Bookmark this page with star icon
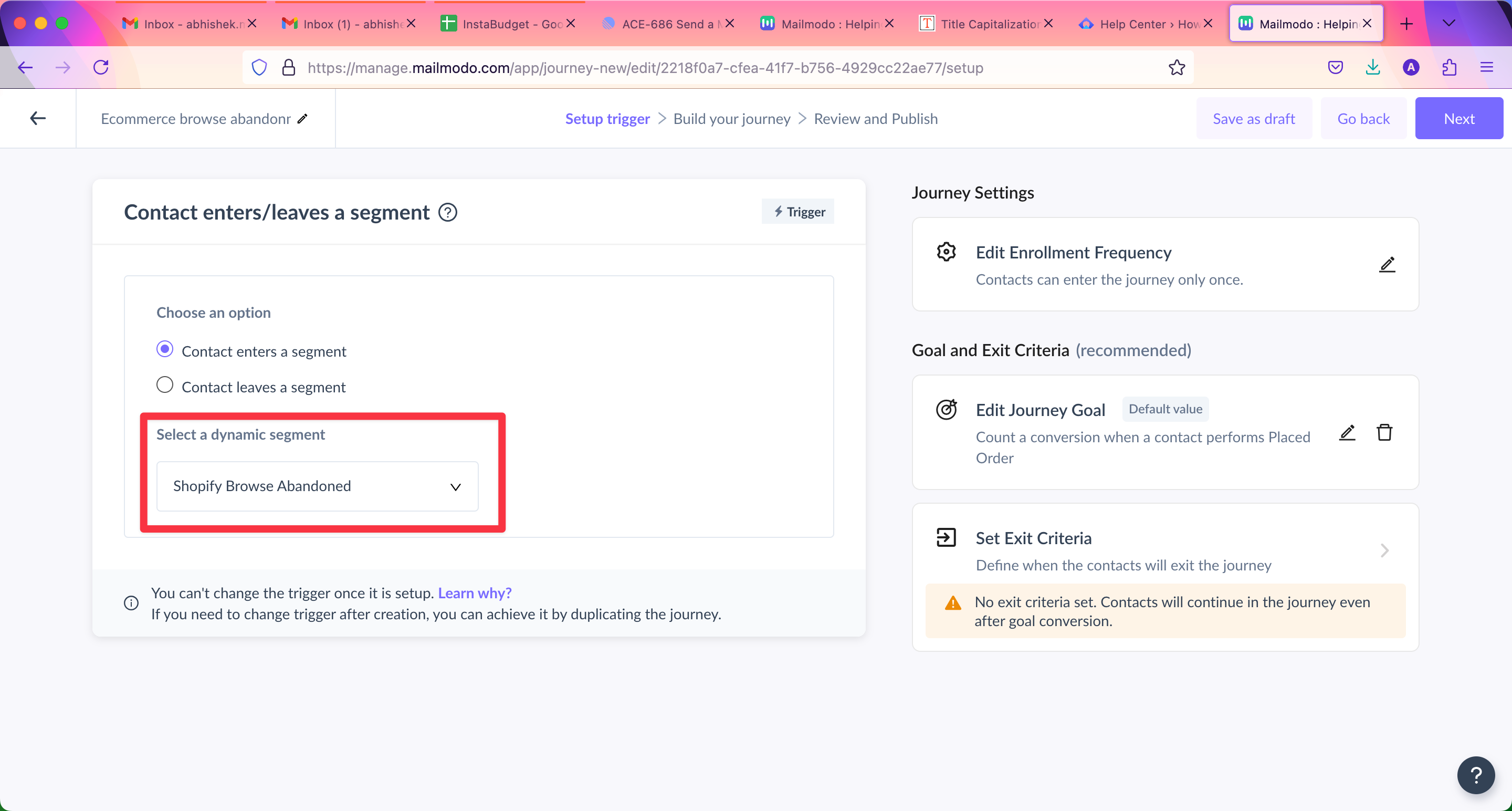Screen dimensions: 1512x811 point(1176,68)
